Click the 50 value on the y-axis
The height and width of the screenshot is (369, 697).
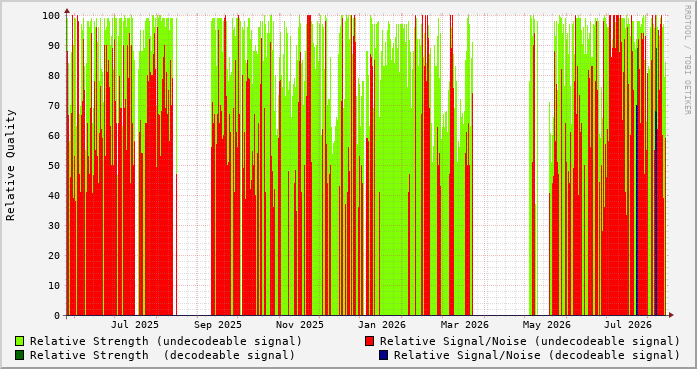coord(54,165)
